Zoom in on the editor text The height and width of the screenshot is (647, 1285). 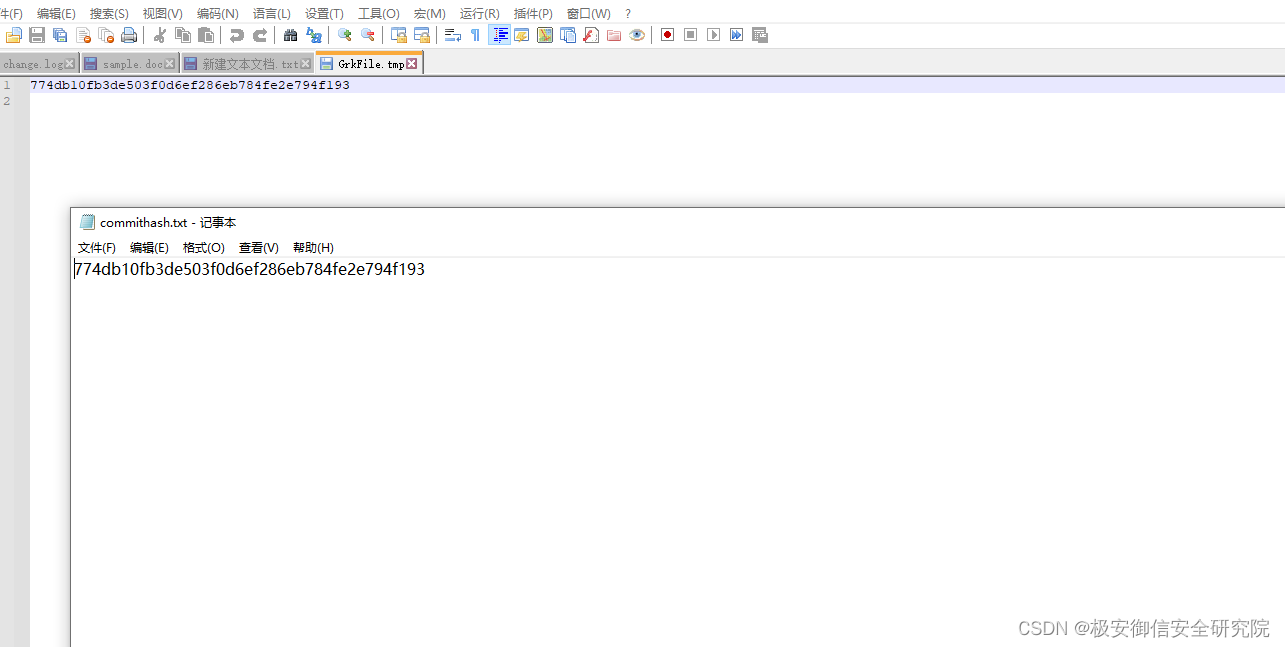(x=344, y=35)
